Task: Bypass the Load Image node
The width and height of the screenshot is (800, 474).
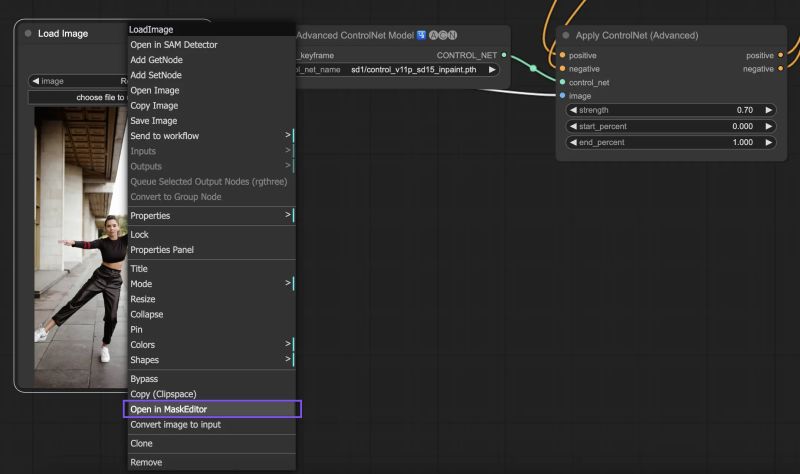Action: coord(211,379)
